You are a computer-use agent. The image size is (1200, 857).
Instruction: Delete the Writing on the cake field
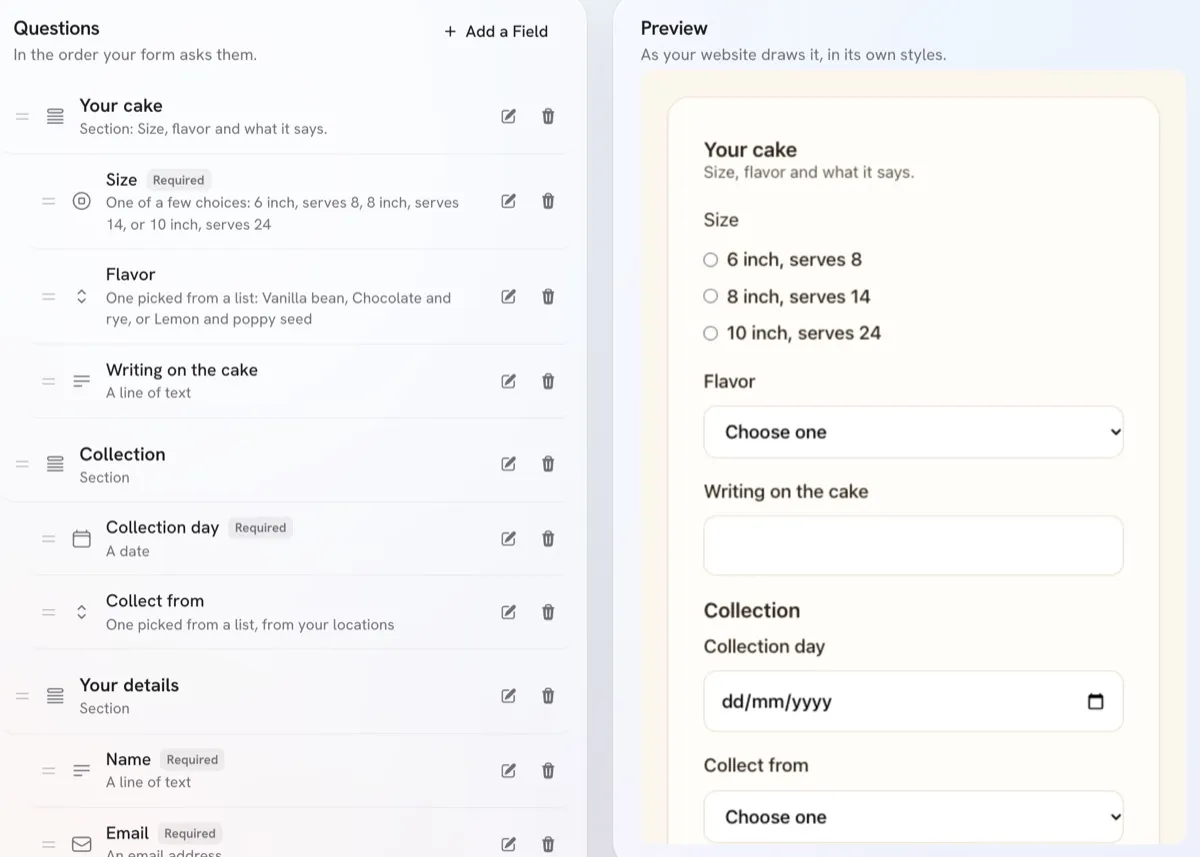548,381
